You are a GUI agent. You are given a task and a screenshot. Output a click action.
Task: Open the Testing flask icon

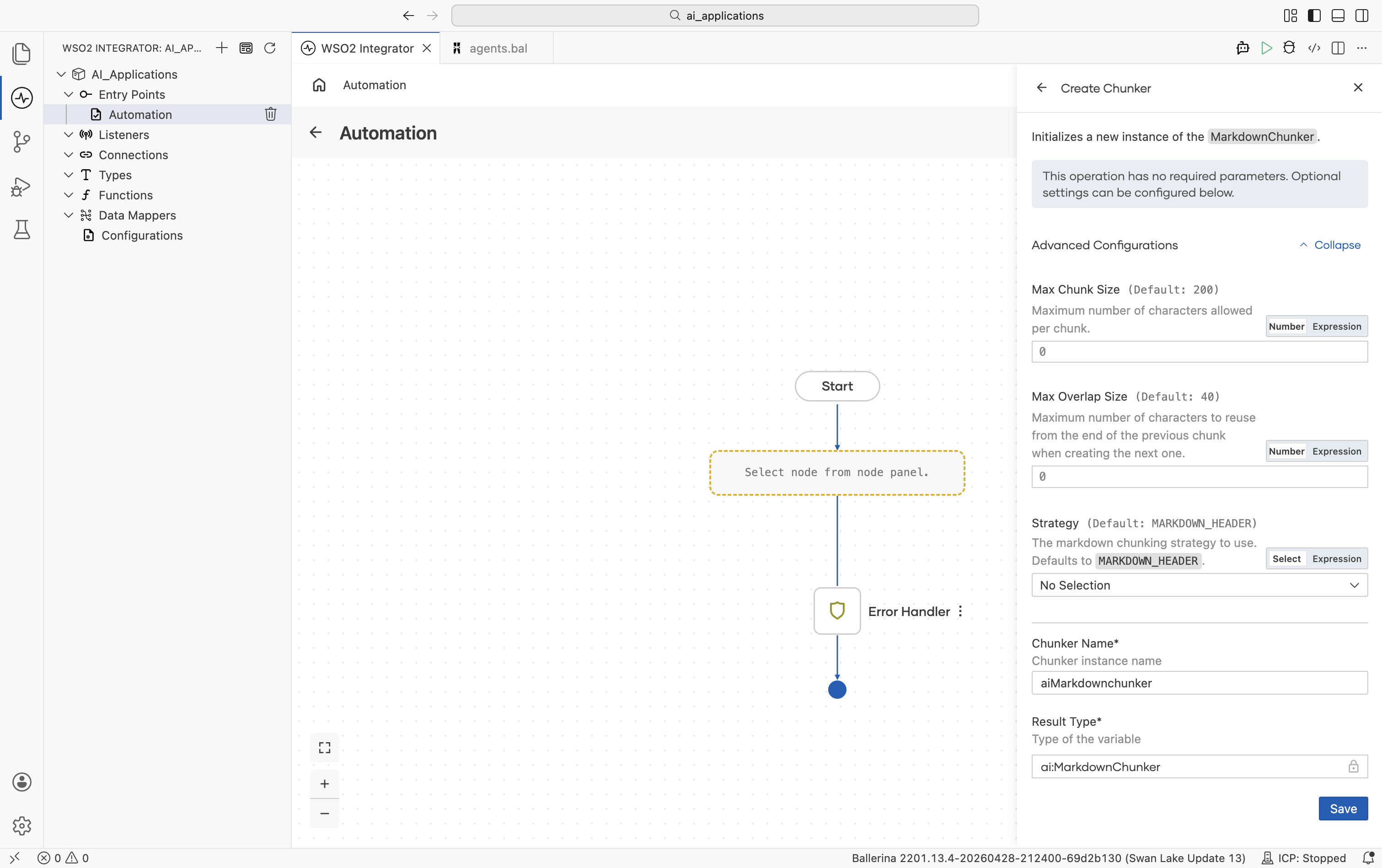pos(22,230)
